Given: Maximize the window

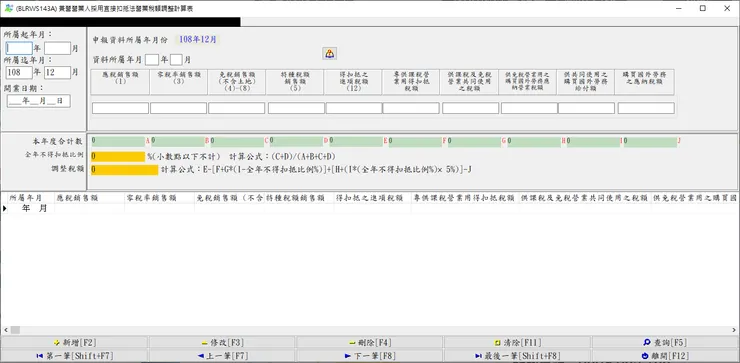Looking at the screenshot, I should point(703,8).
